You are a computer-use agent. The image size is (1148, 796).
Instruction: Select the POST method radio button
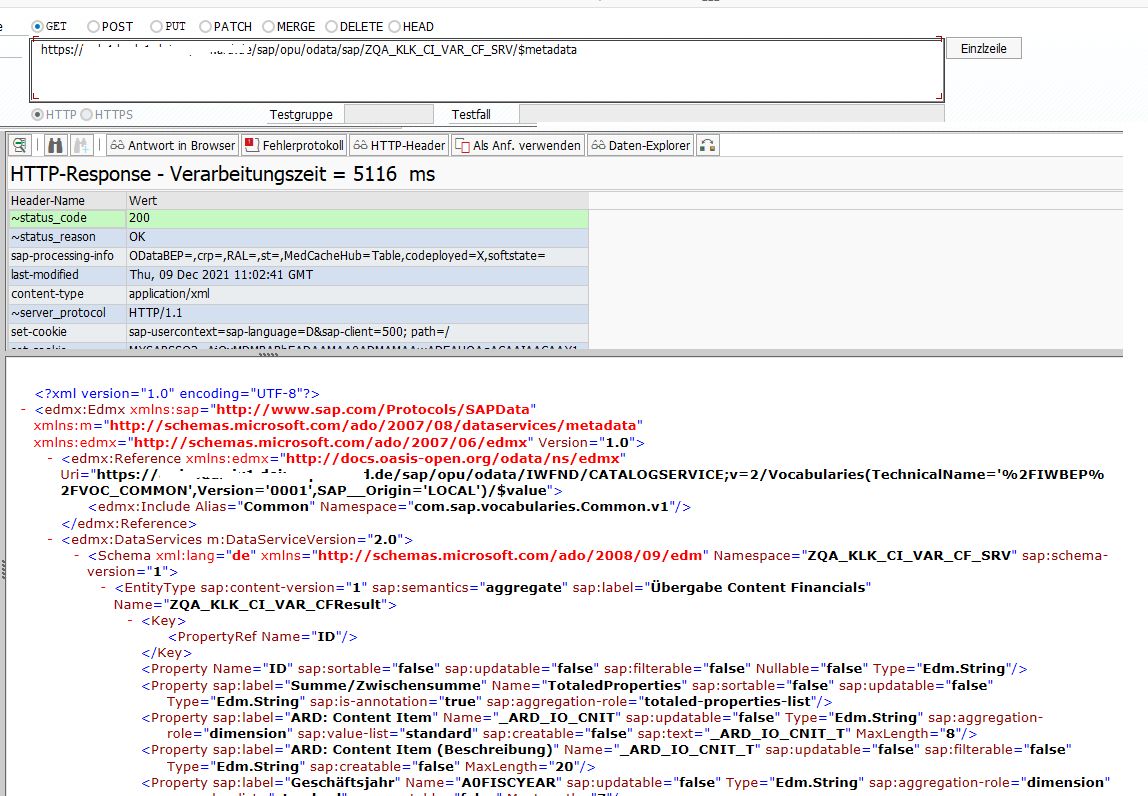point(93,27)
